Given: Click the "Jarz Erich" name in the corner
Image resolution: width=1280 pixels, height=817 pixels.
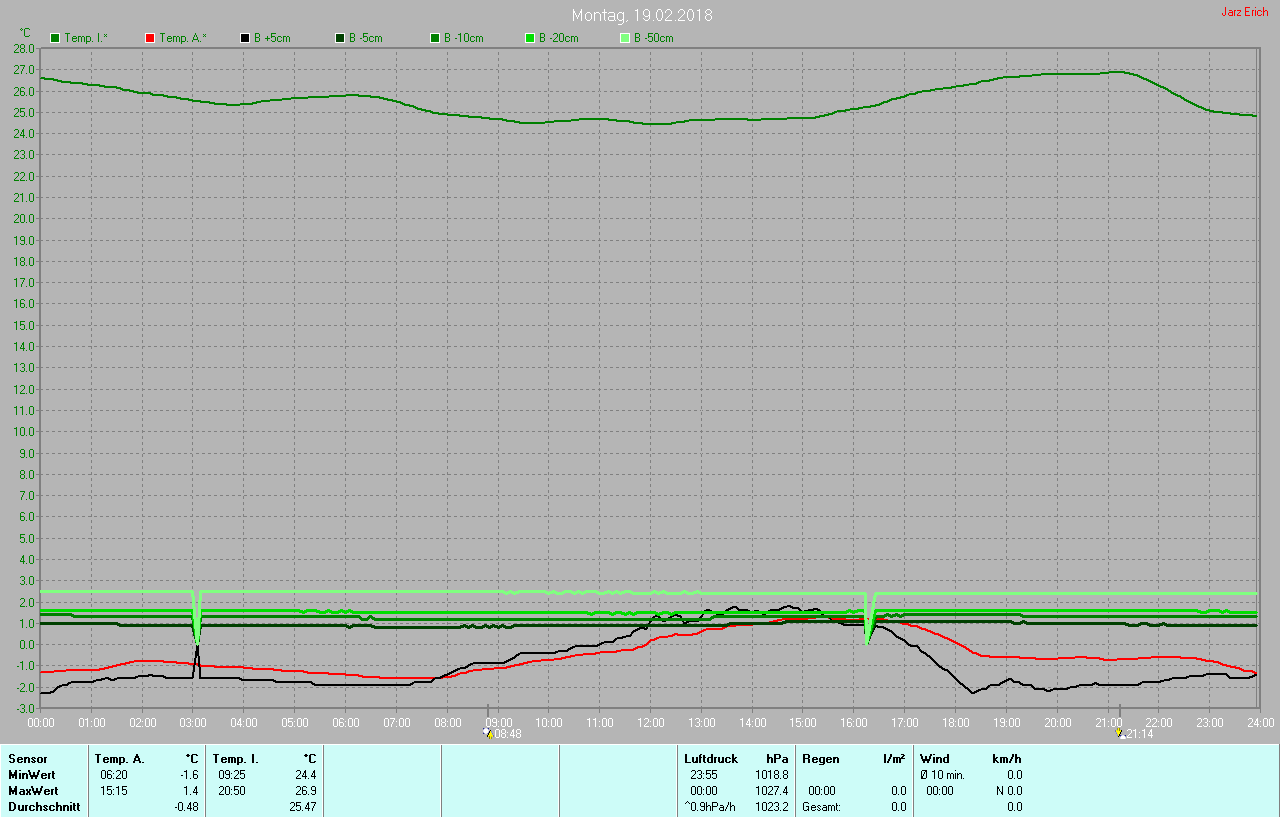Looking at the screenshot, I should [1245, 12].
